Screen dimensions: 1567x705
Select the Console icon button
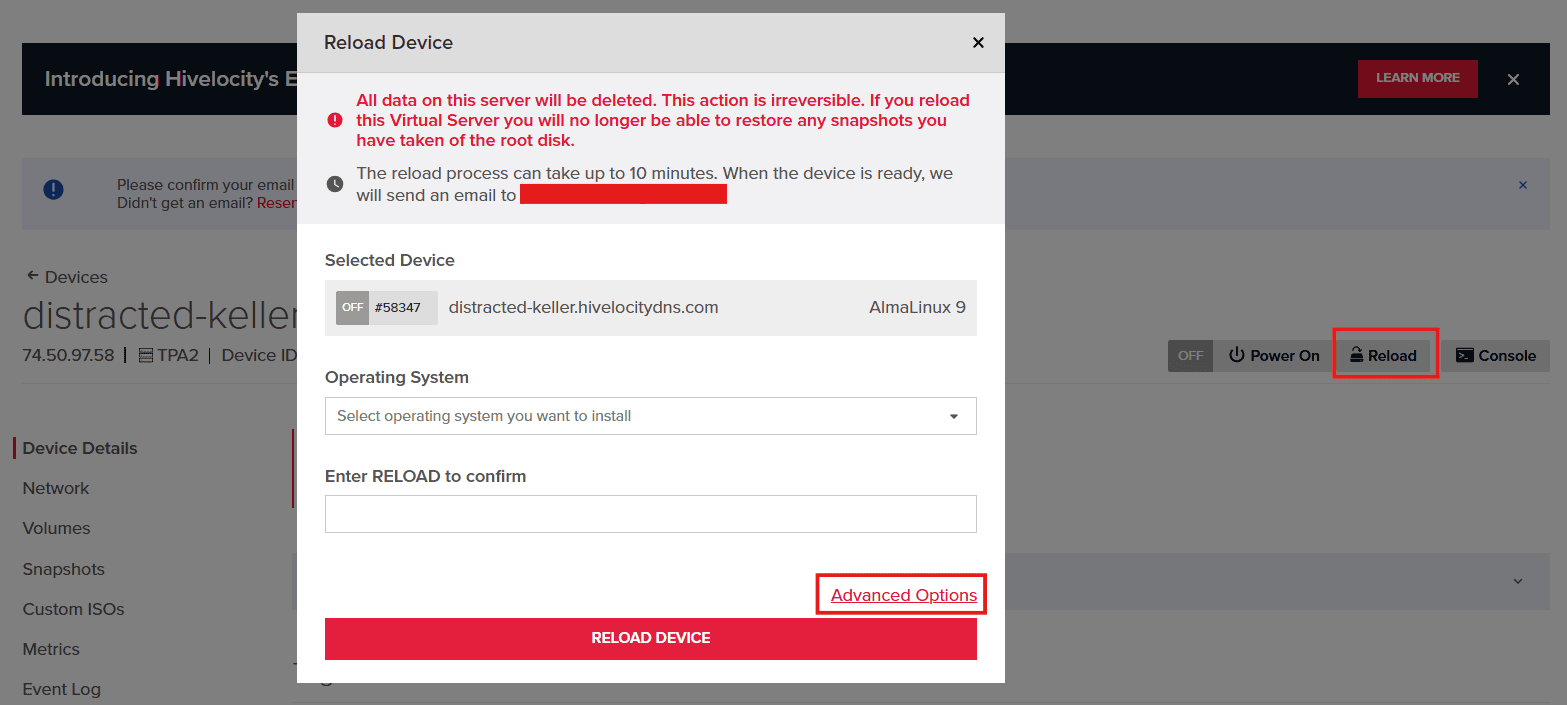pyautogui.click(x=1466, y=355)
